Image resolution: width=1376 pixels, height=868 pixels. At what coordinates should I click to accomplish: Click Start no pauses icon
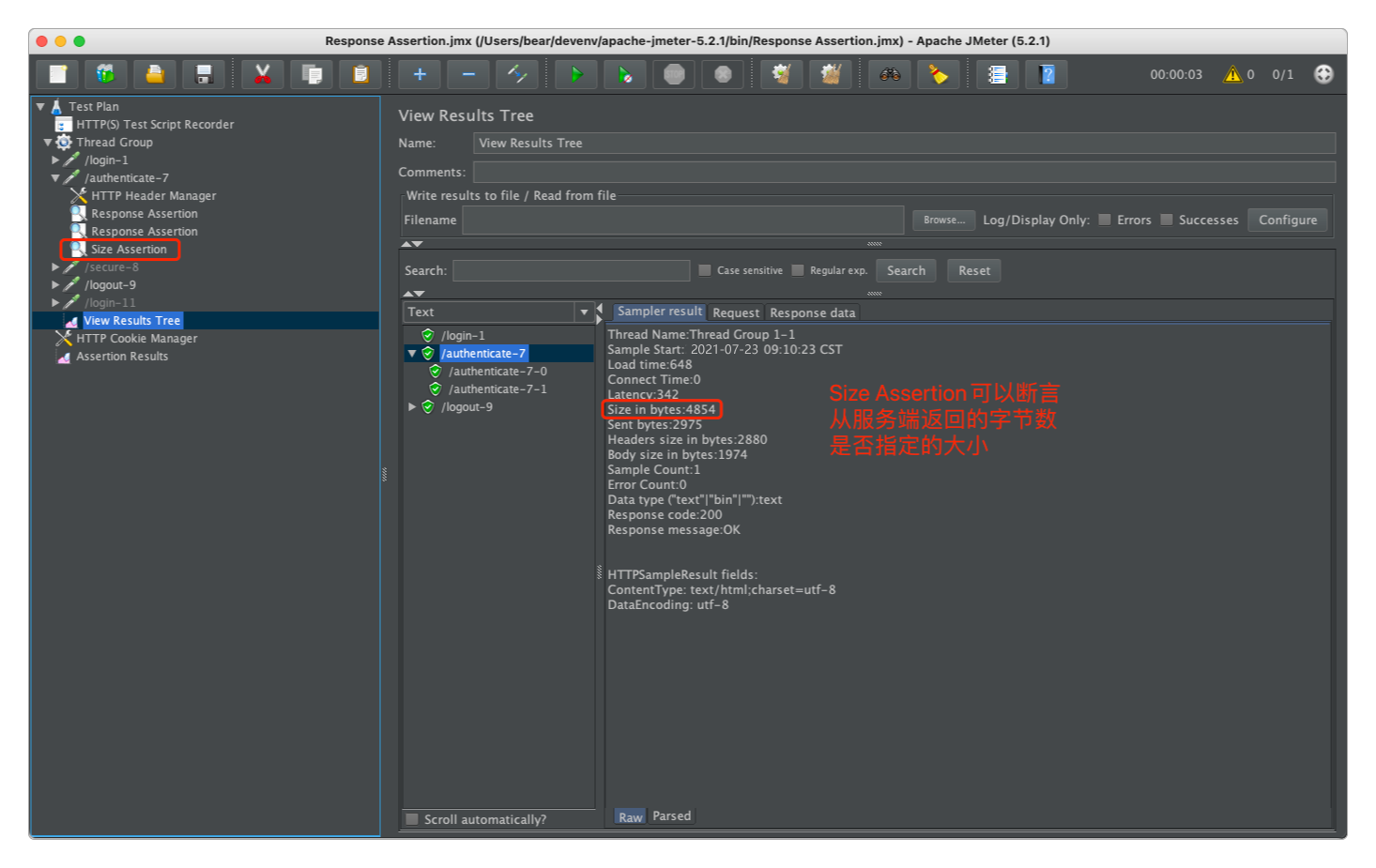pyautogui.click(x=625, y=74)
